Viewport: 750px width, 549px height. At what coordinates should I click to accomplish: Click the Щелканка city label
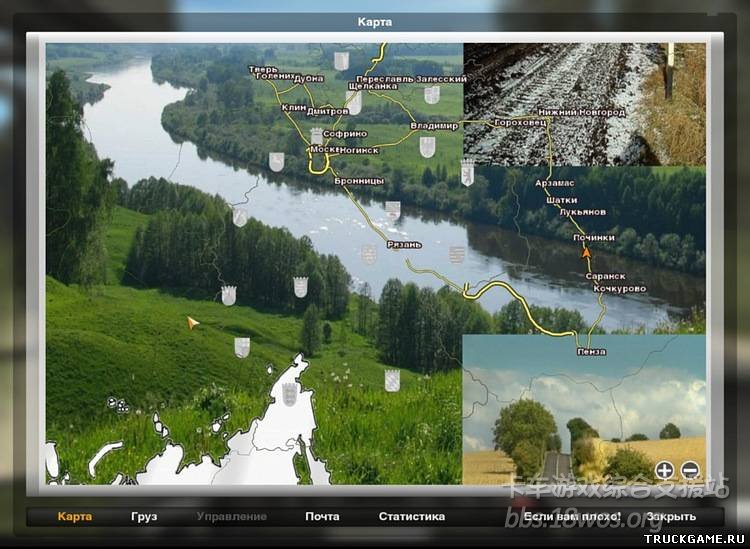pos(373,87)
